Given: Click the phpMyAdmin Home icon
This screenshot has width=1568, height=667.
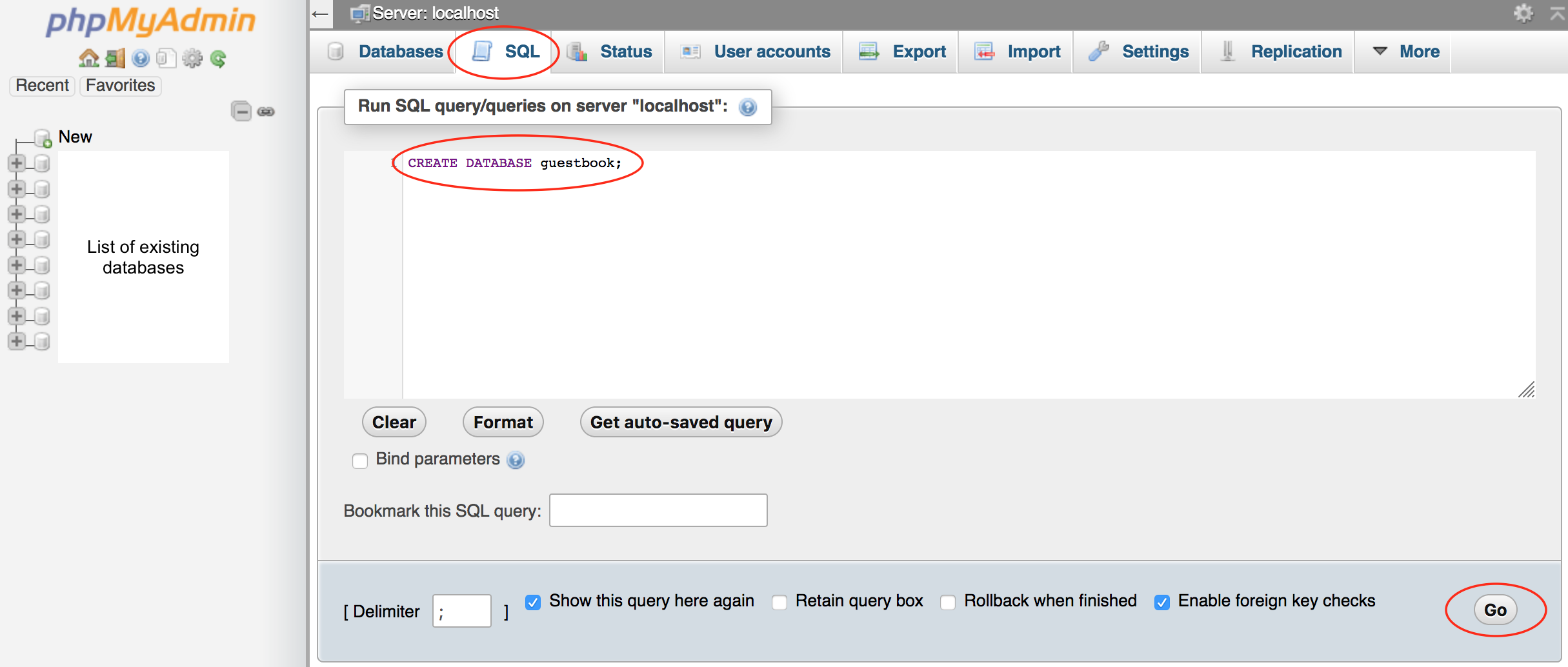Looking at the screenshot, I should [88, 58].
